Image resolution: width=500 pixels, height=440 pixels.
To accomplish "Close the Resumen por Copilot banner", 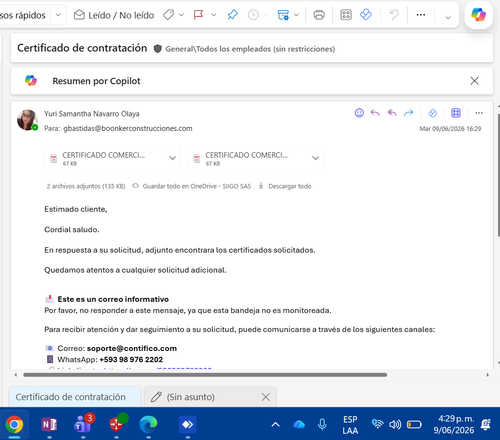I will click(474, 81).
